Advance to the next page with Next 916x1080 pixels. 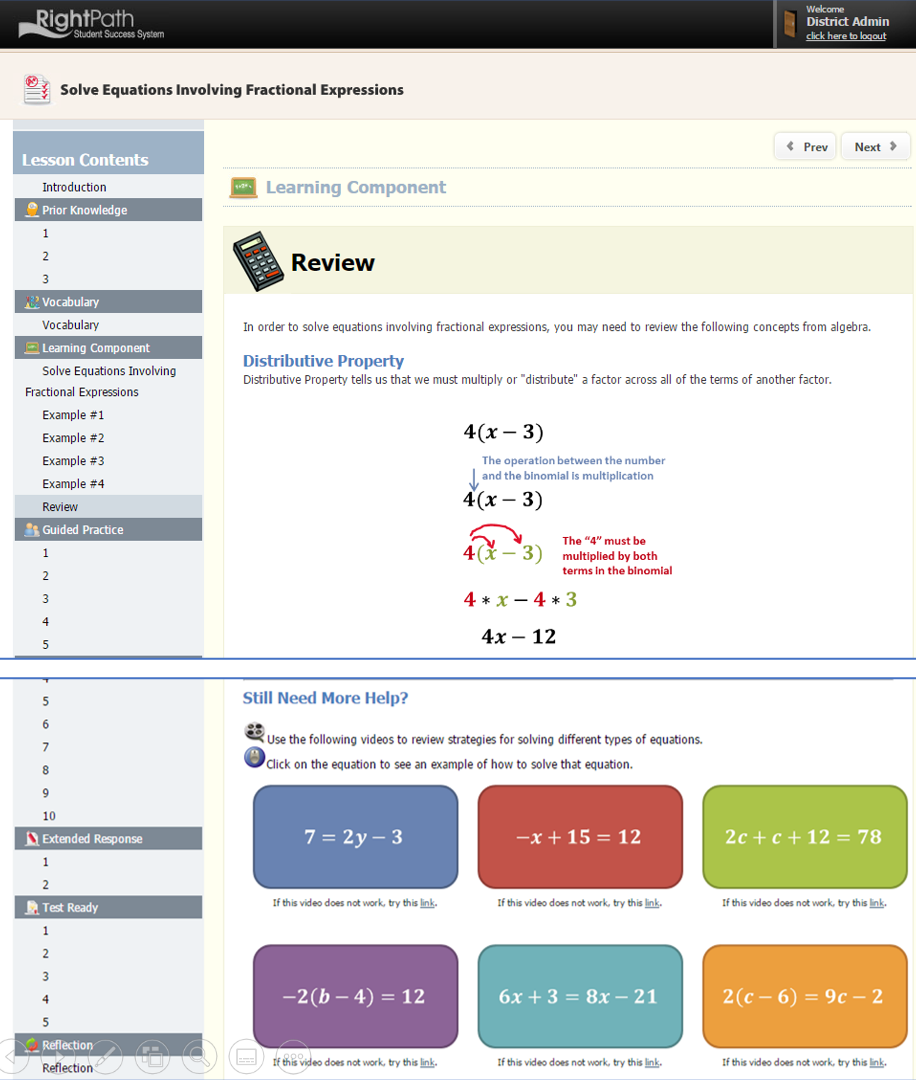(x=875, y=147)
